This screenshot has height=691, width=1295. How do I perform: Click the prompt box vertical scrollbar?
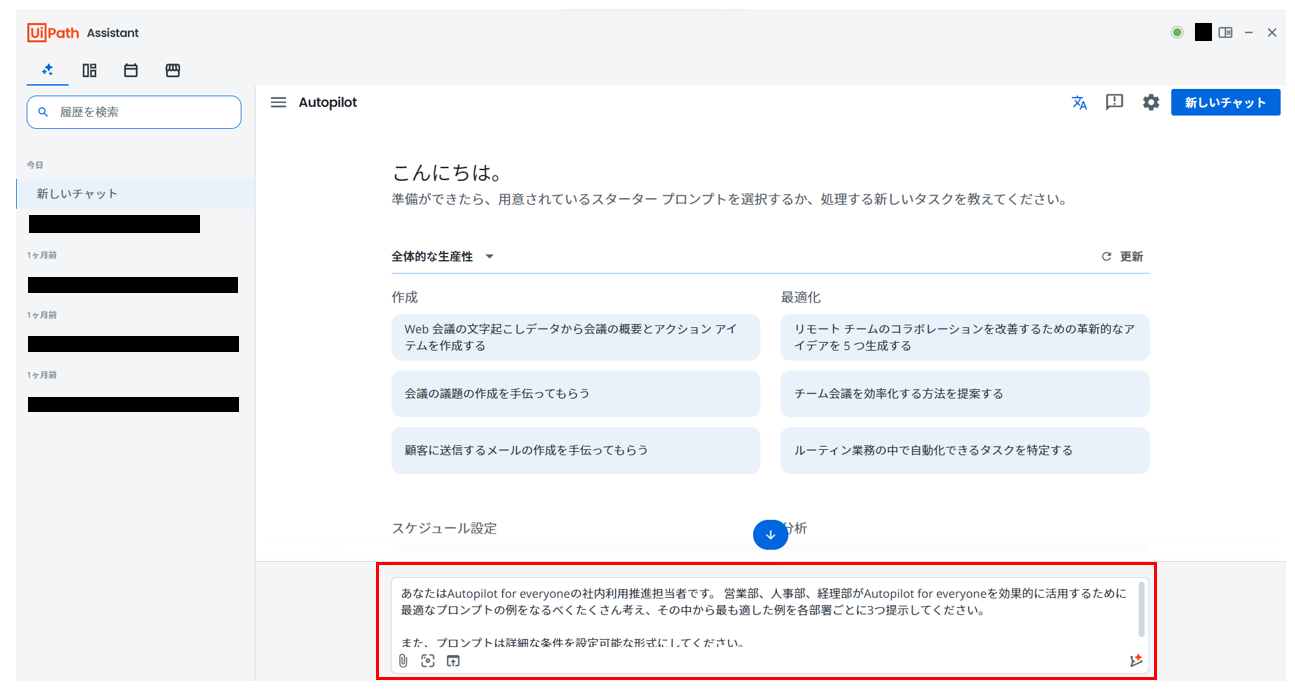click(1142, 609)
